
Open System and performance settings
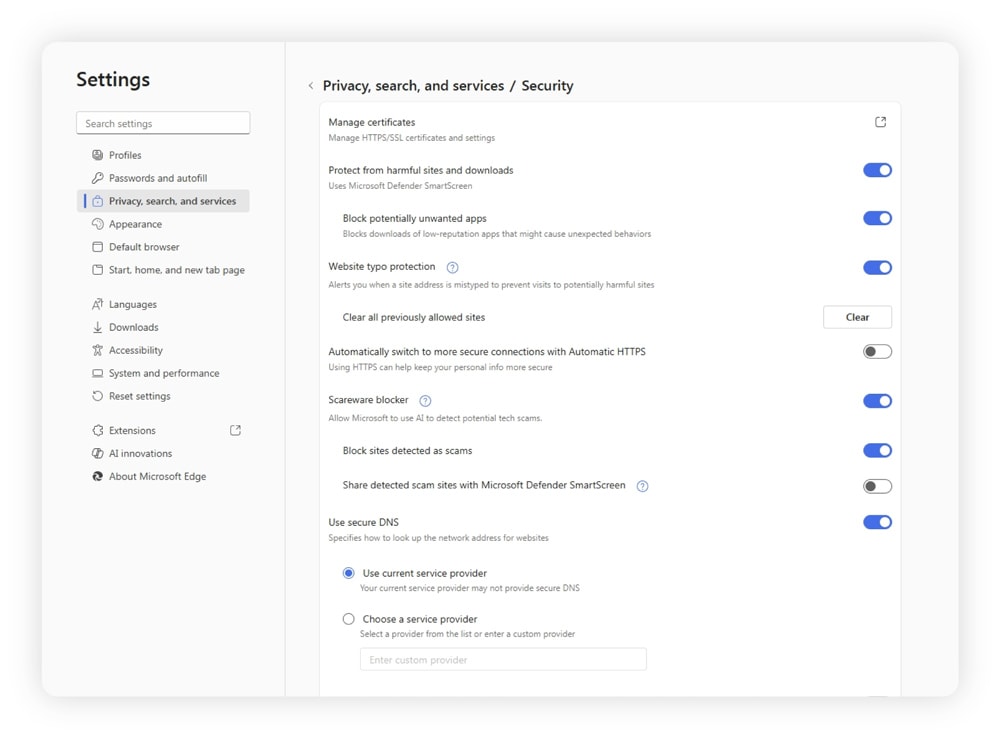click(160, 373)
